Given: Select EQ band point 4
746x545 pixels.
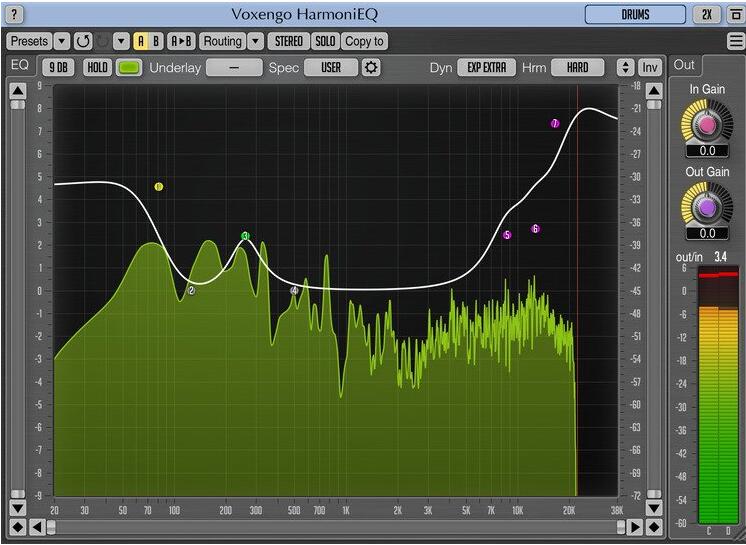Looking at the screenshot, I should pyautogui.click(x=294, y=291).
